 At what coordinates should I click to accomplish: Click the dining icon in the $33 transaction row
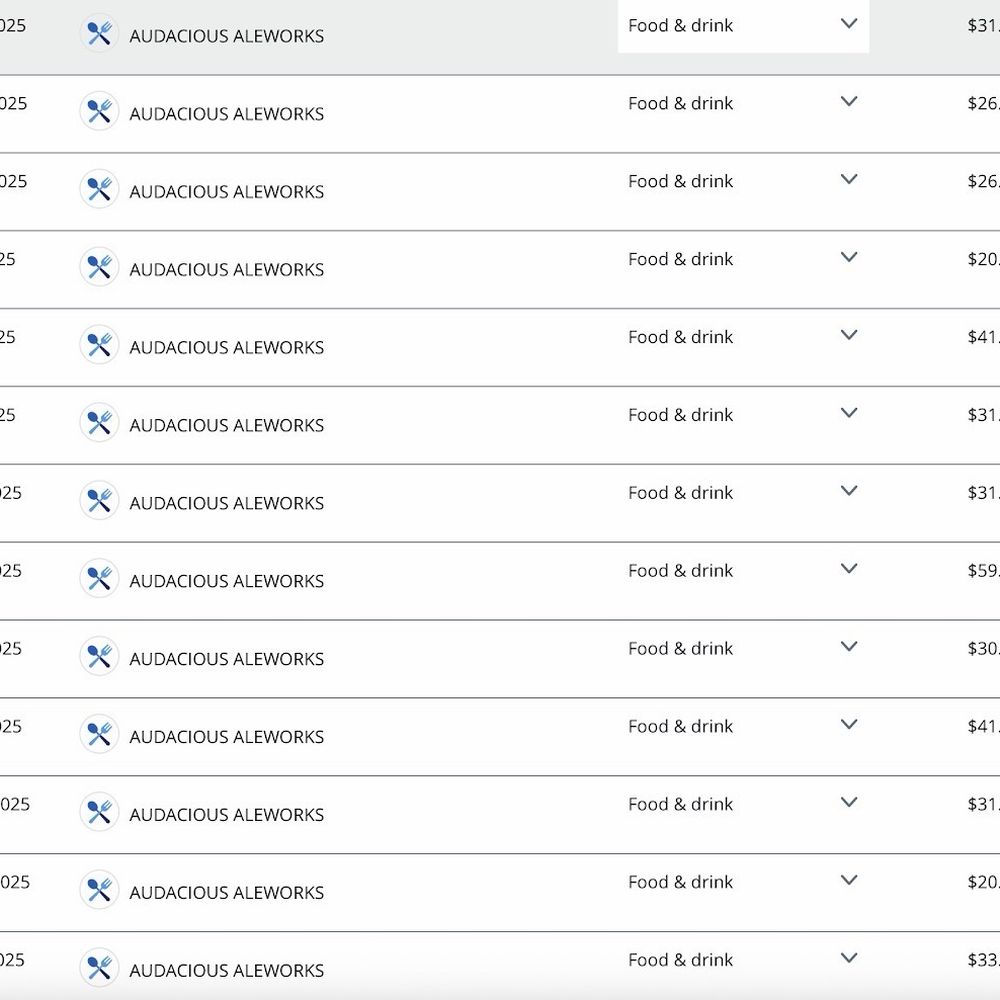(x=99, y=967)
